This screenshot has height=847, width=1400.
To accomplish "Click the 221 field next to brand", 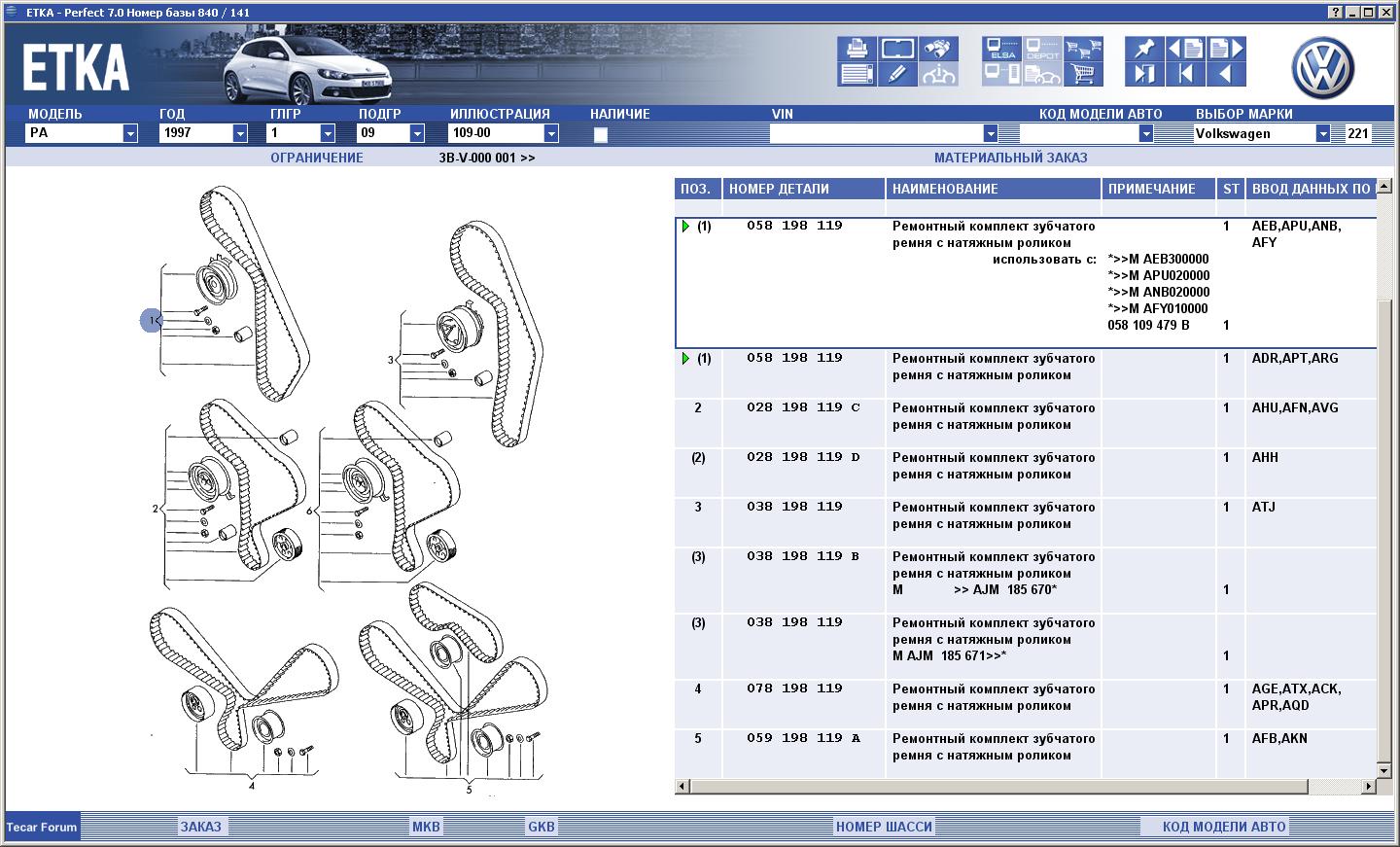I will click(x=1358, y=133).
